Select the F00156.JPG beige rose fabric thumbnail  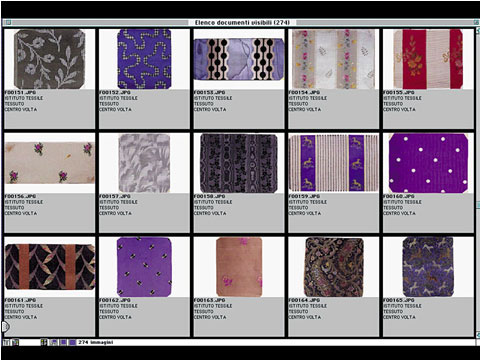[x=49, y=163]
